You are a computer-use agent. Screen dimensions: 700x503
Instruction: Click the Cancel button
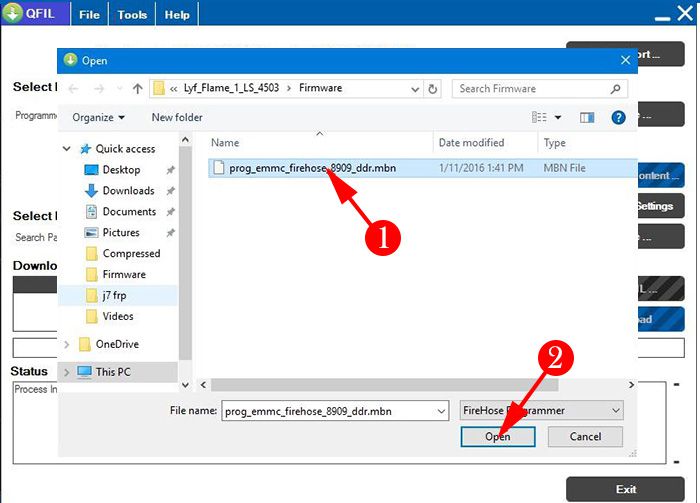pos(585,436)
